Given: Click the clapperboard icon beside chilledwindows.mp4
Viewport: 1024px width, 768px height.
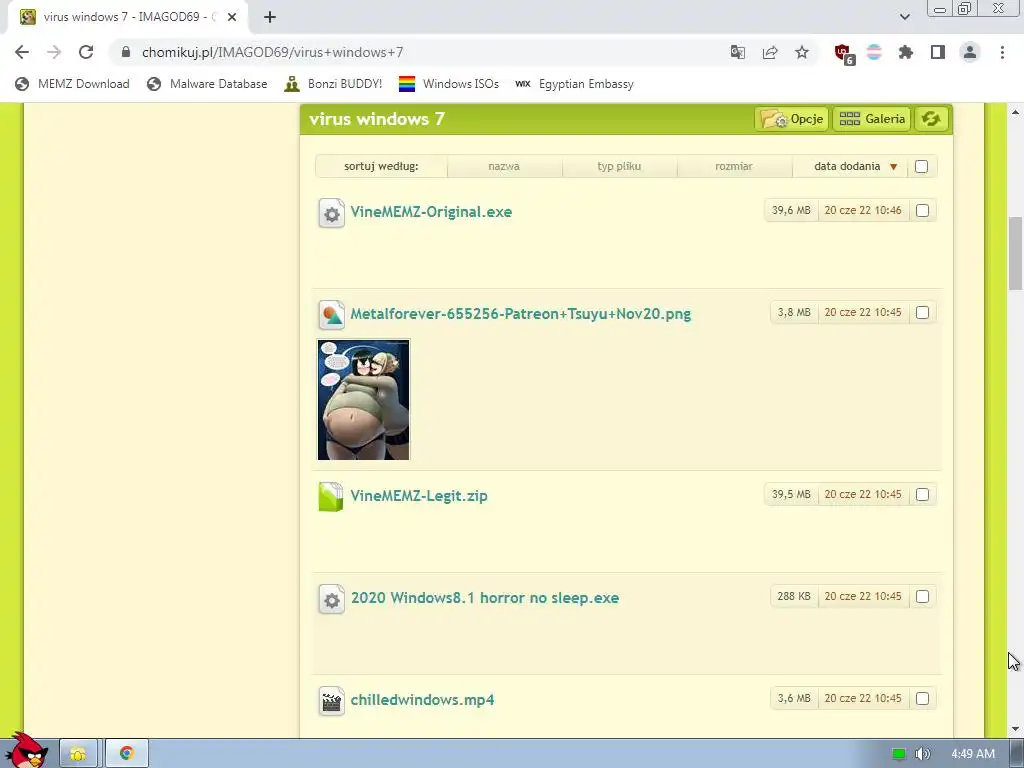Looking at the screenshot, I should click(x=331, y=701).
